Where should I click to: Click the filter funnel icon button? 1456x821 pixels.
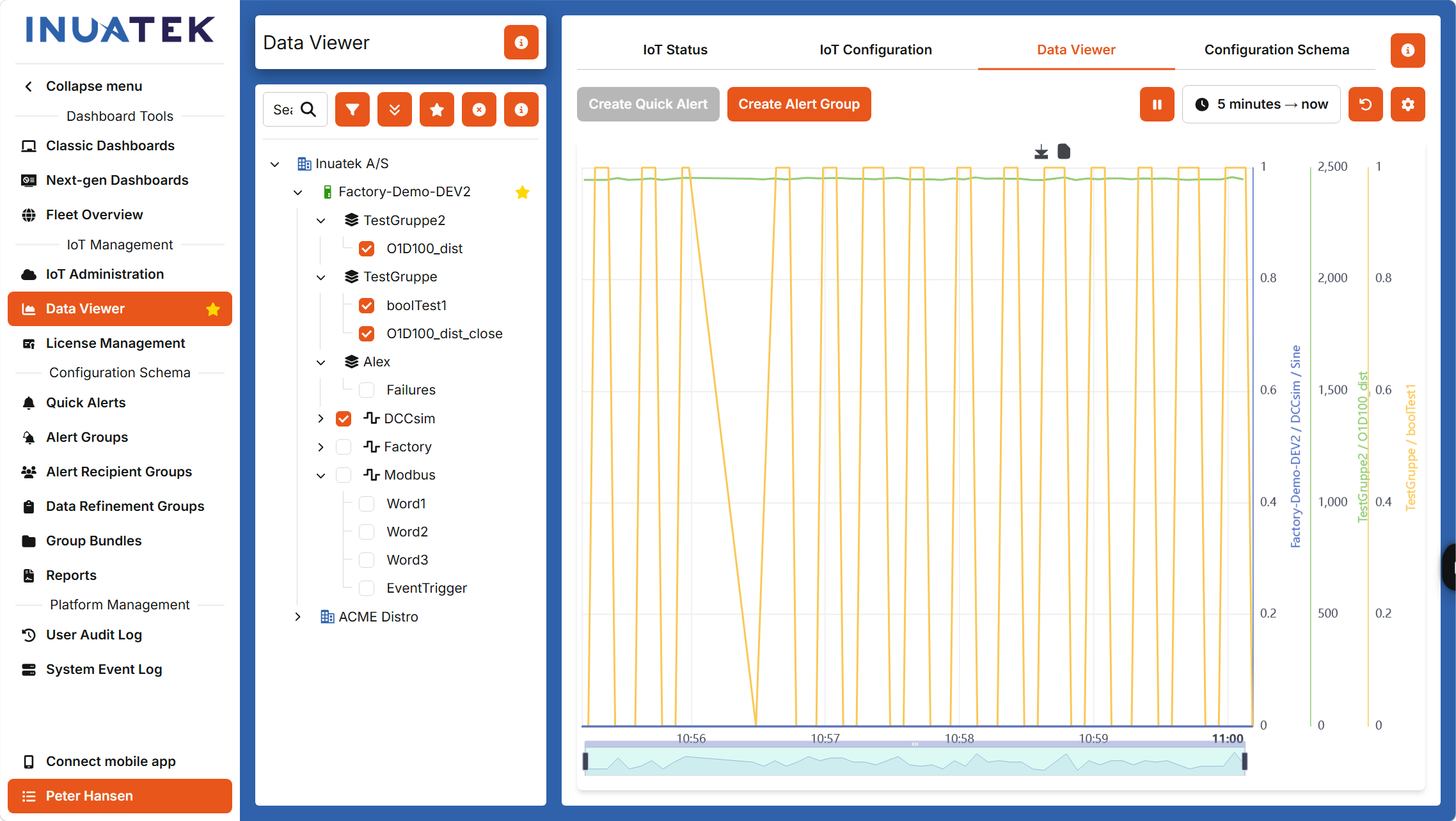coord(352,109)
